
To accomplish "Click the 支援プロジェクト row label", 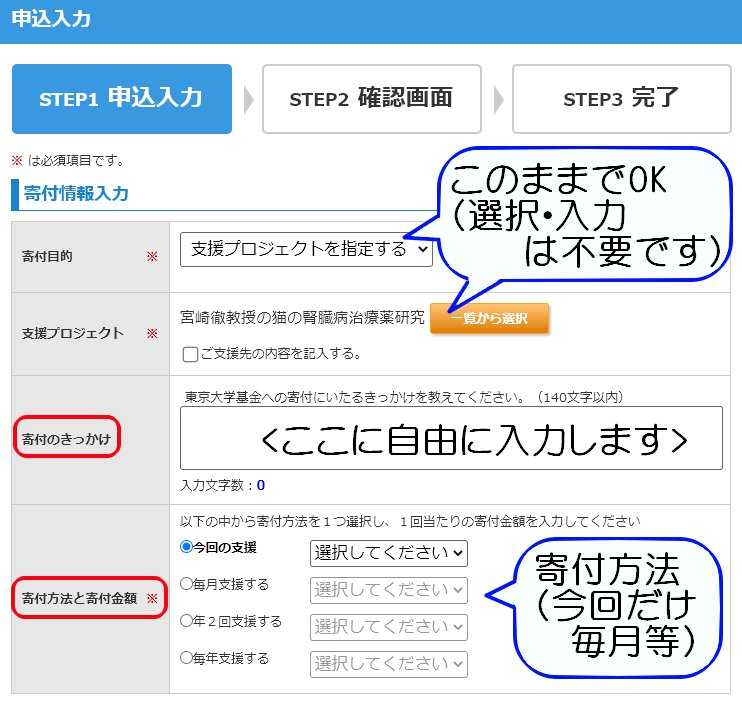I will [72, 334].
